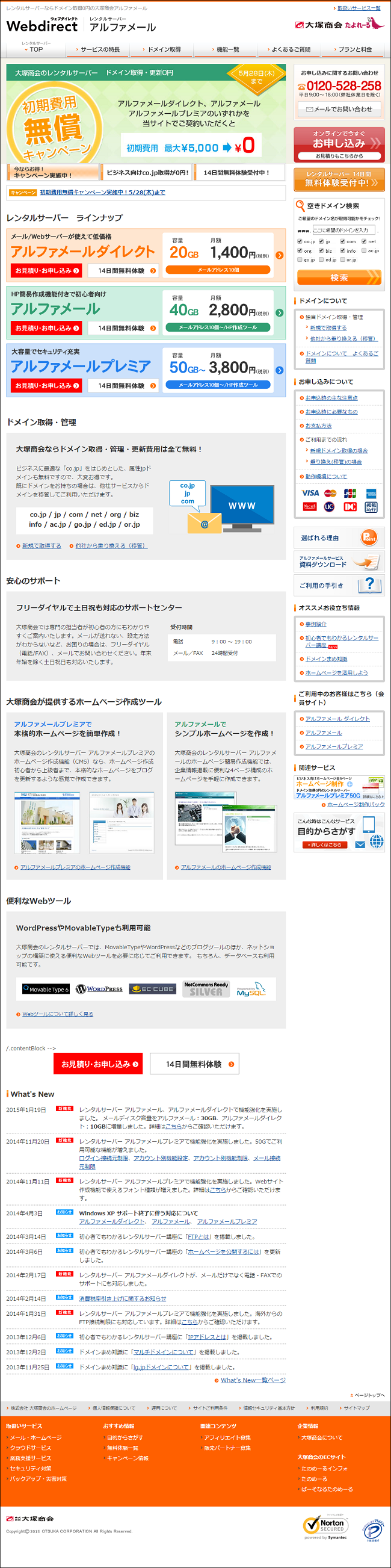Click the 大塚商会 たよれーる logo

[339, 23]
